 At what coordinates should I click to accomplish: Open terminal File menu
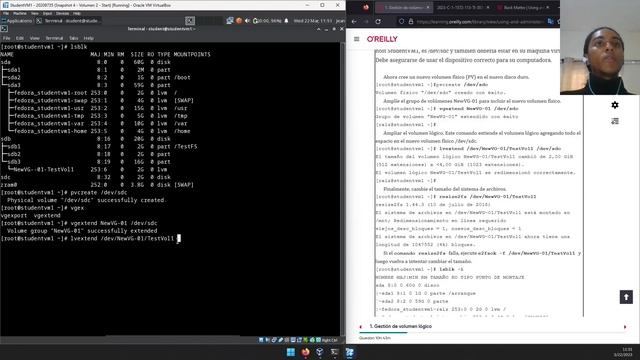point(7,38)
